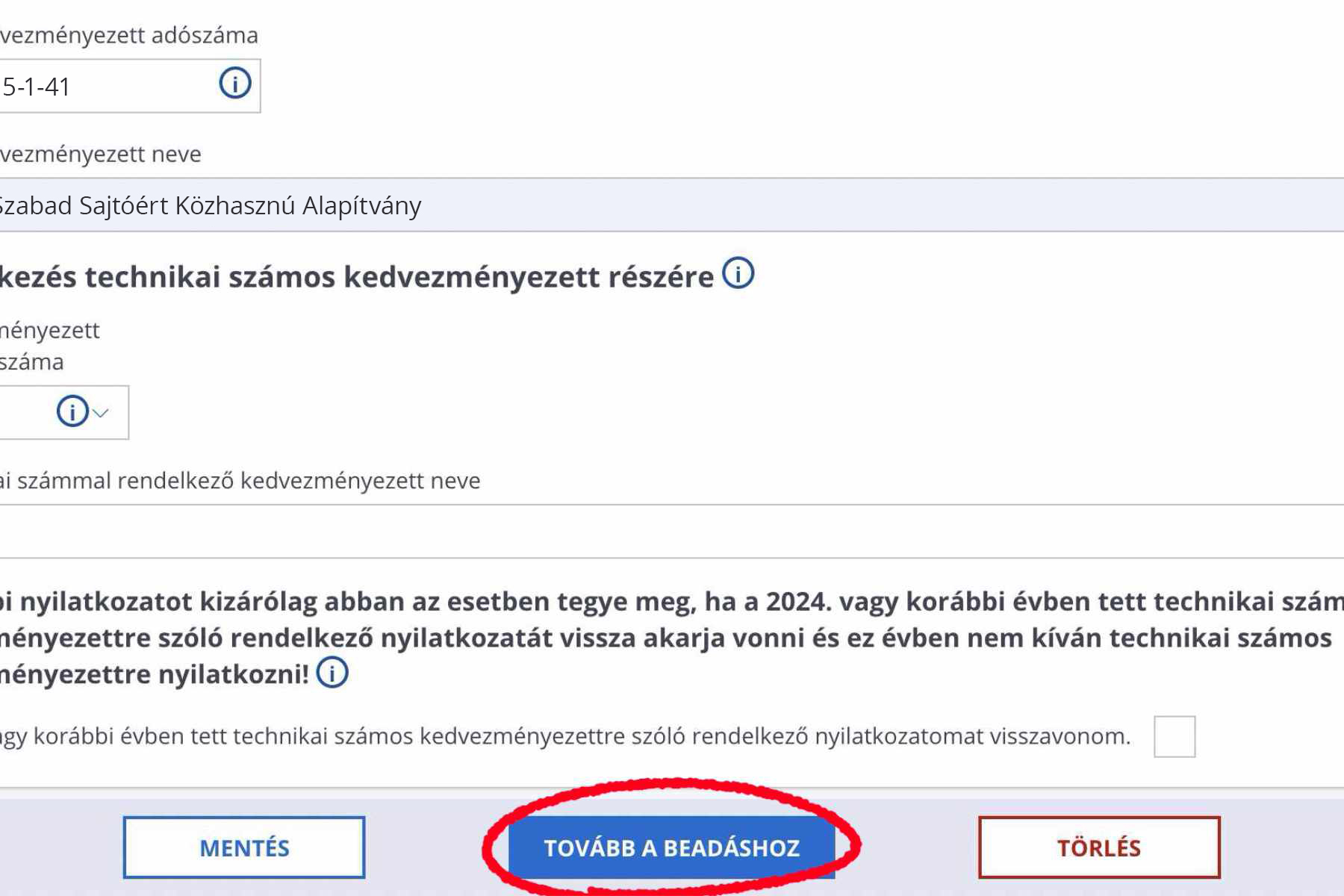Expand the technical number dropdown chevron
This screenshot has height=896, width=1344.
(101, 412)
